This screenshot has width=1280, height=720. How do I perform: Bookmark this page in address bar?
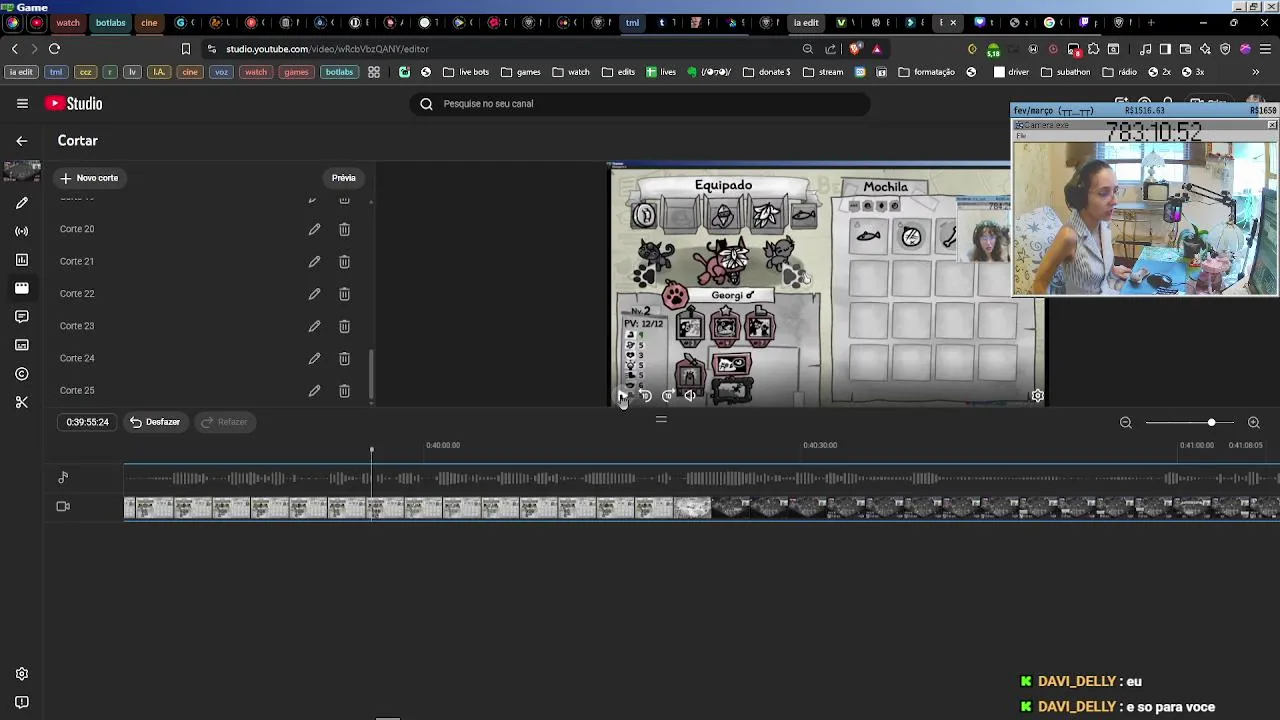(185, 48)
